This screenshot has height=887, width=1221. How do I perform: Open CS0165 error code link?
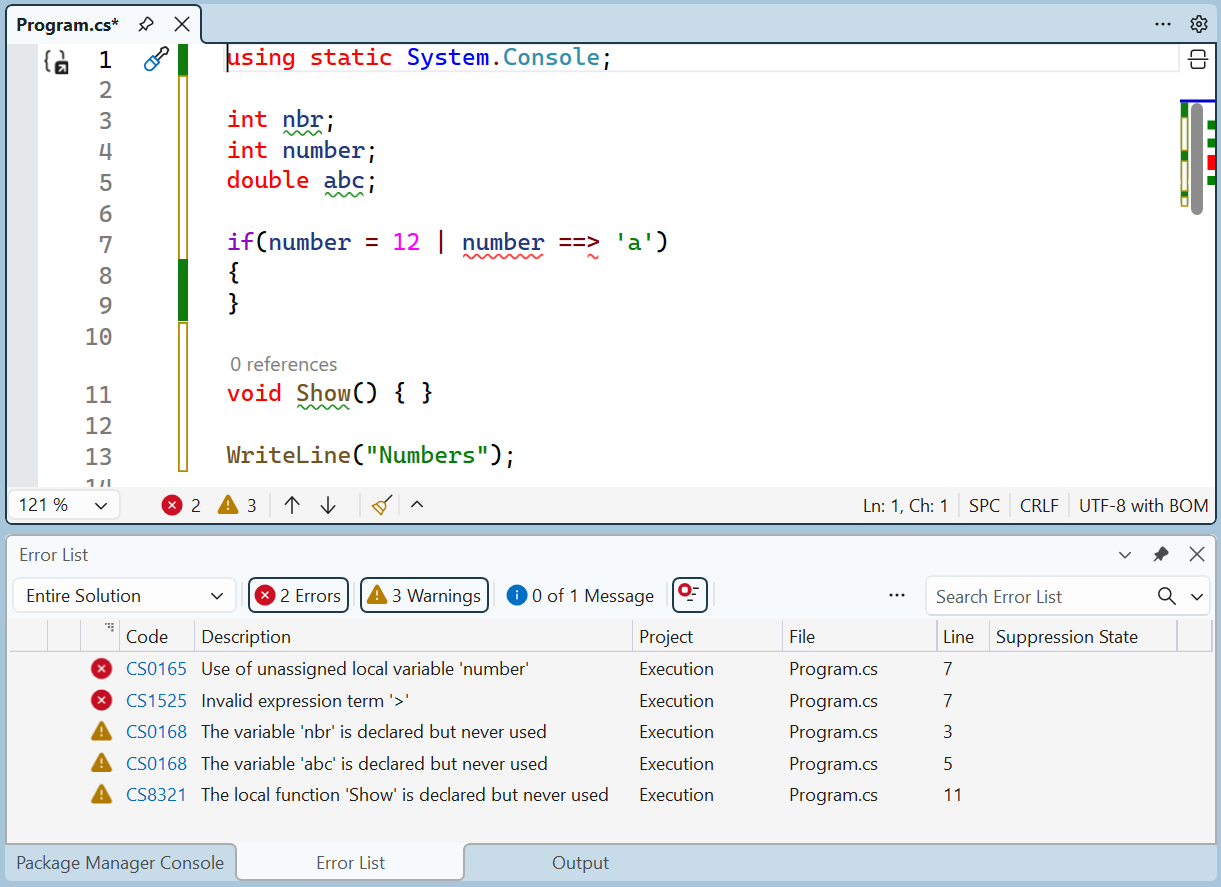pos(156,669)
